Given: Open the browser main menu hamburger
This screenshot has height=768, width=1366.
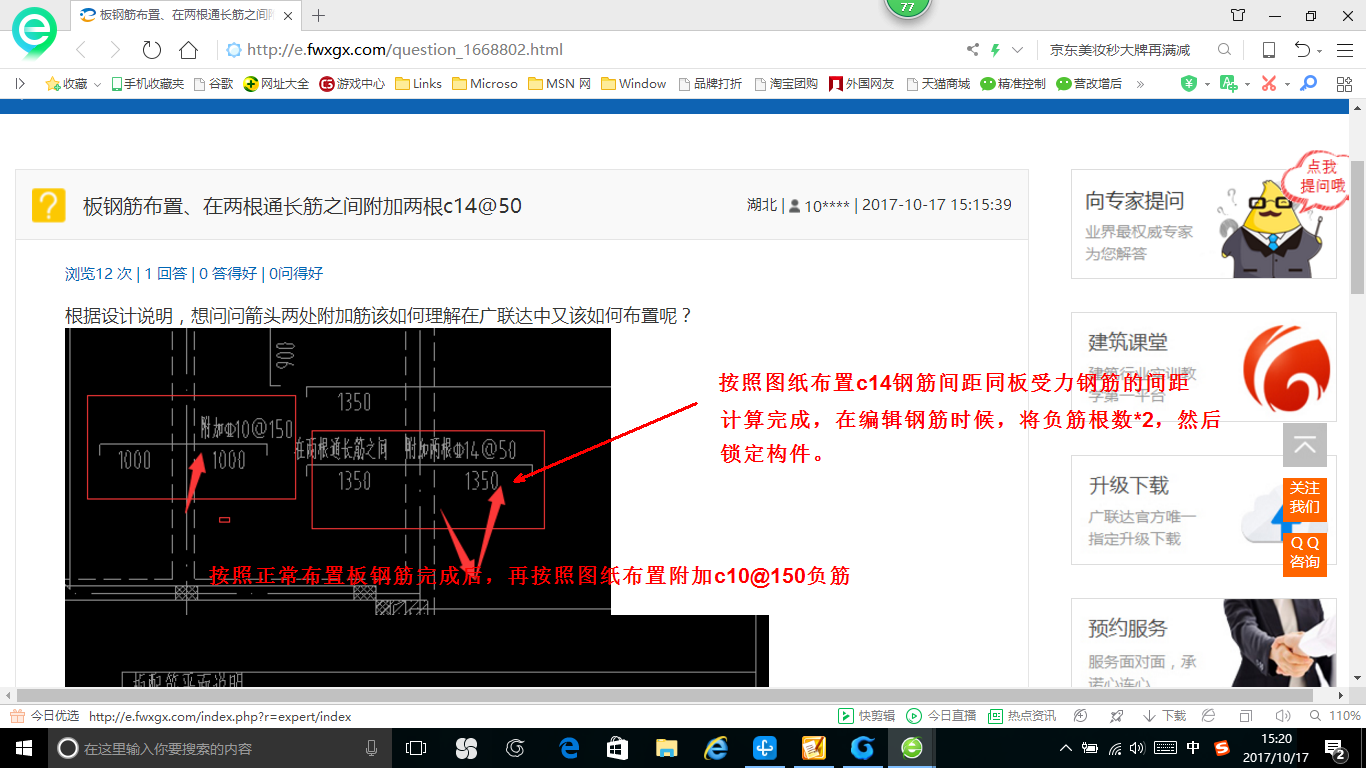Looking at the screenshot, I should pyautogui.click(x=1345, y=50).
